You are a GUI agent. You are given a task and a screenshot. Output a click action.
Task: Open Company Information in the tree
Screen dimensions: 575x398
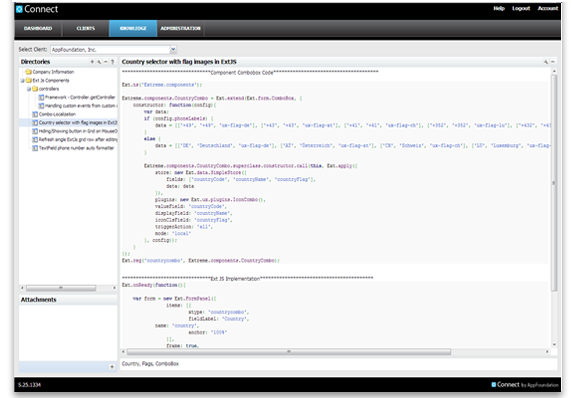point(53,72)
